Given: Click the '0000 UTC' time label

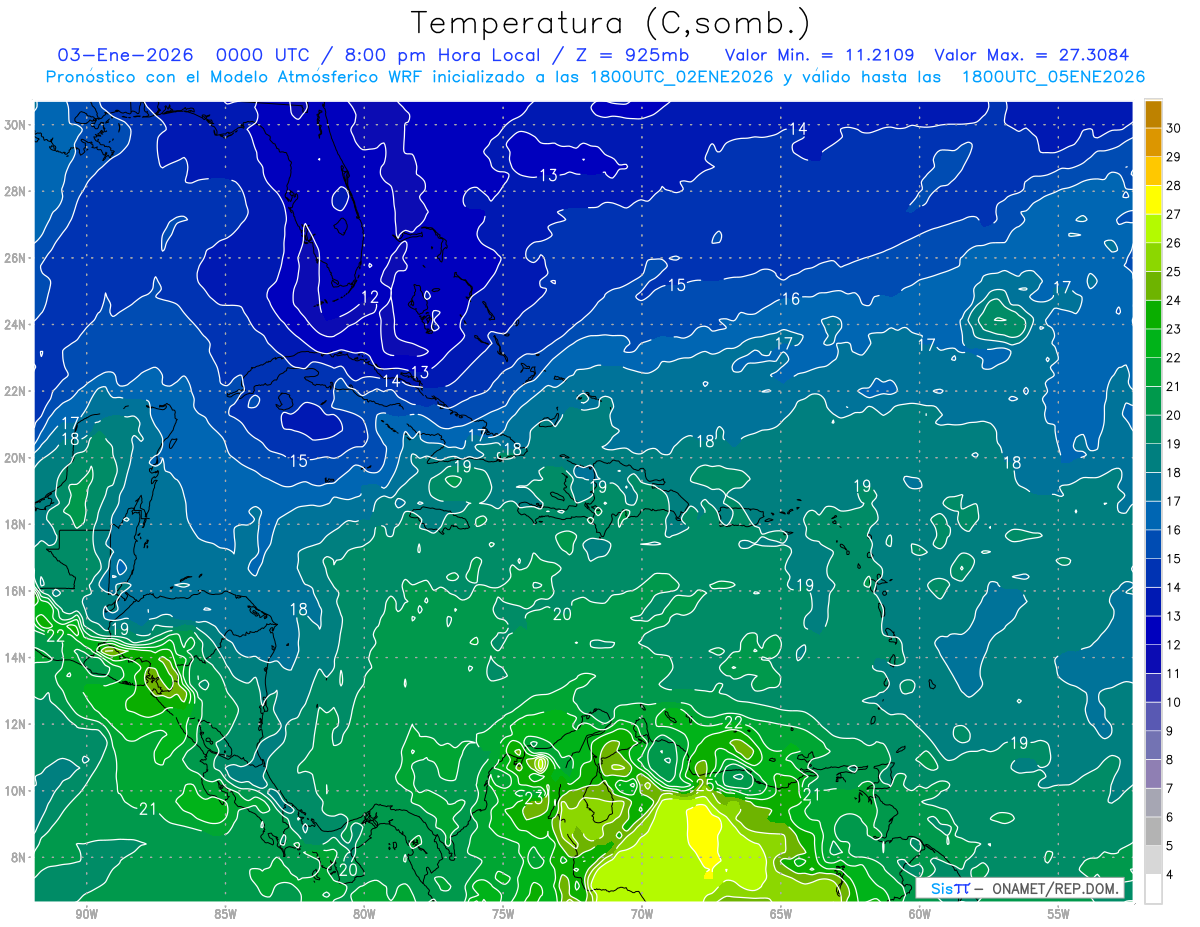Looking at the screenshot, I should point(265,55).
